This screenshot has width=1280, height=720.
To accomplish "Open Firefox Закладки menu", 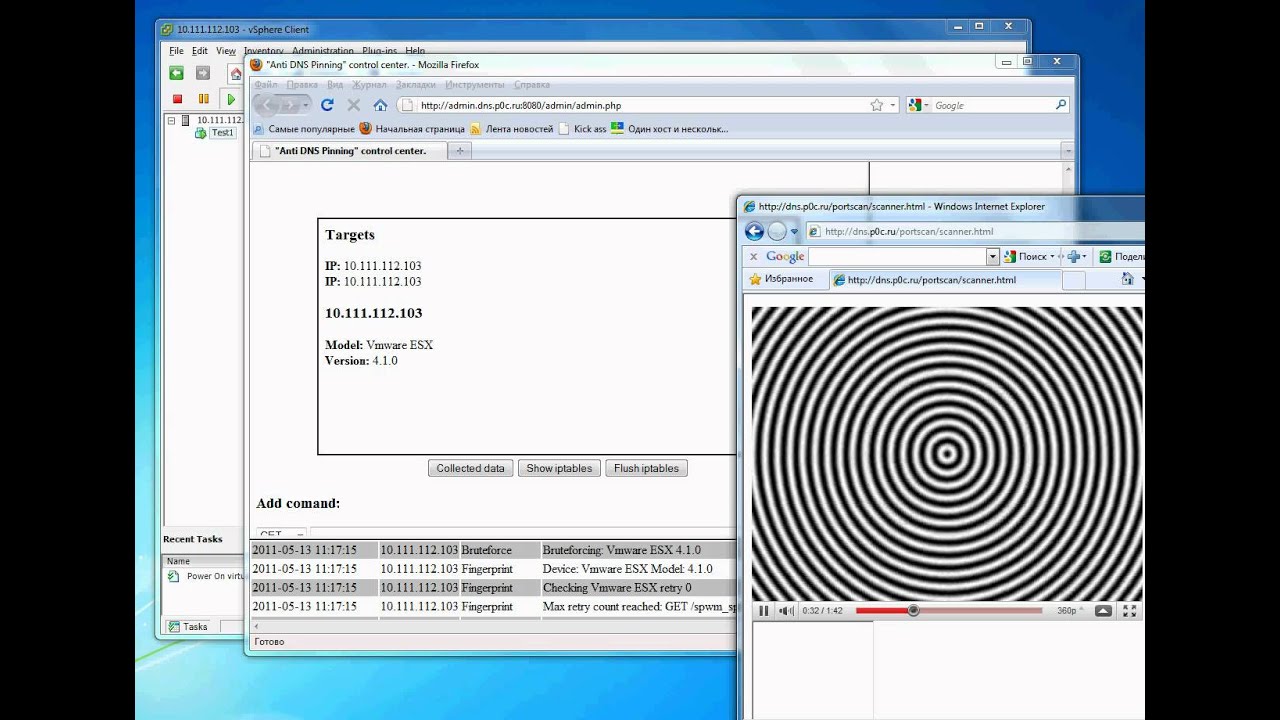I will [416, 85].
